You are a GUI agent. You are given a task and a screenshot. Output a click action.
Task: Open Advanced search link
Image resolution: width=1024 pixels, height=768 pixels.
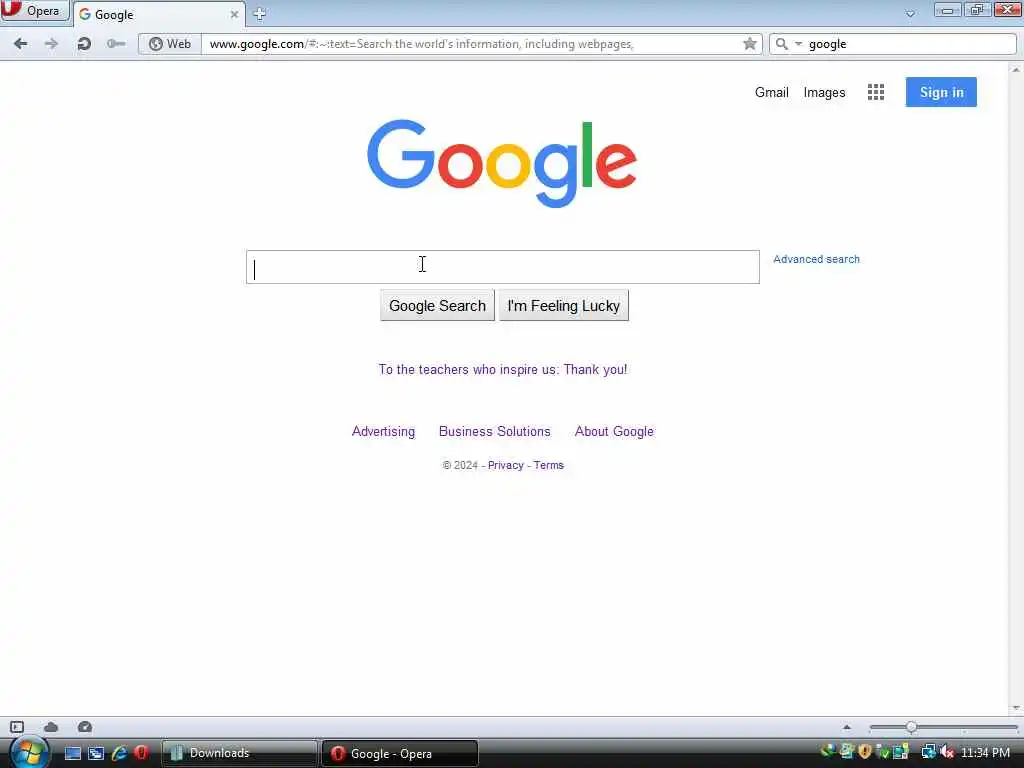click(x=816, y=259)
